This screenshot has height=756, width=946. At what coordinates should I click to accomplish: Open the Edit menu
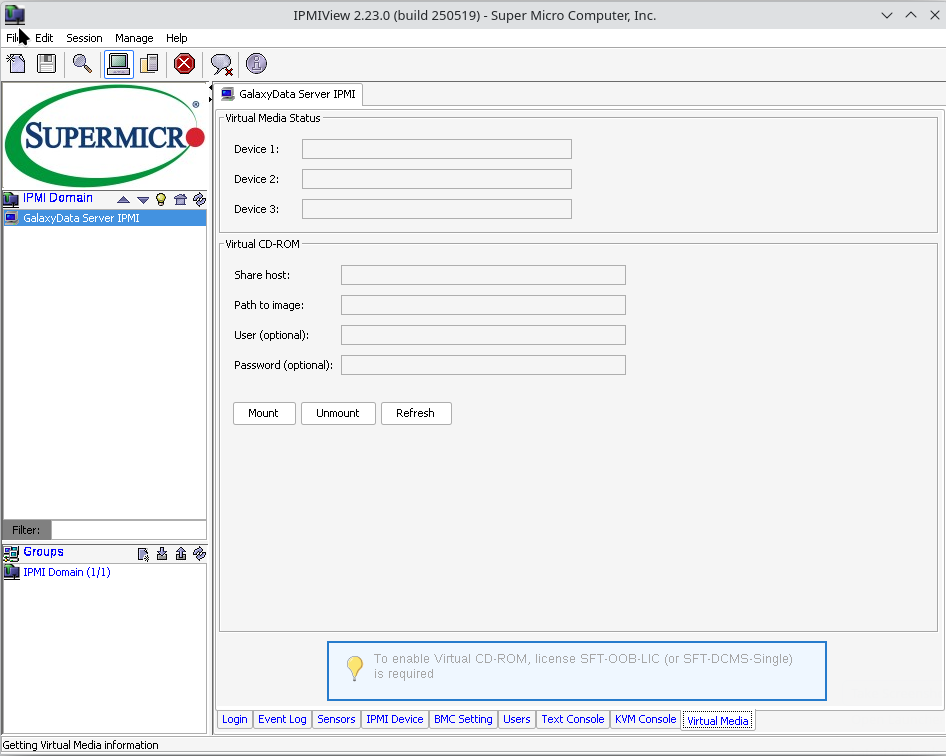tap(44, 38)
